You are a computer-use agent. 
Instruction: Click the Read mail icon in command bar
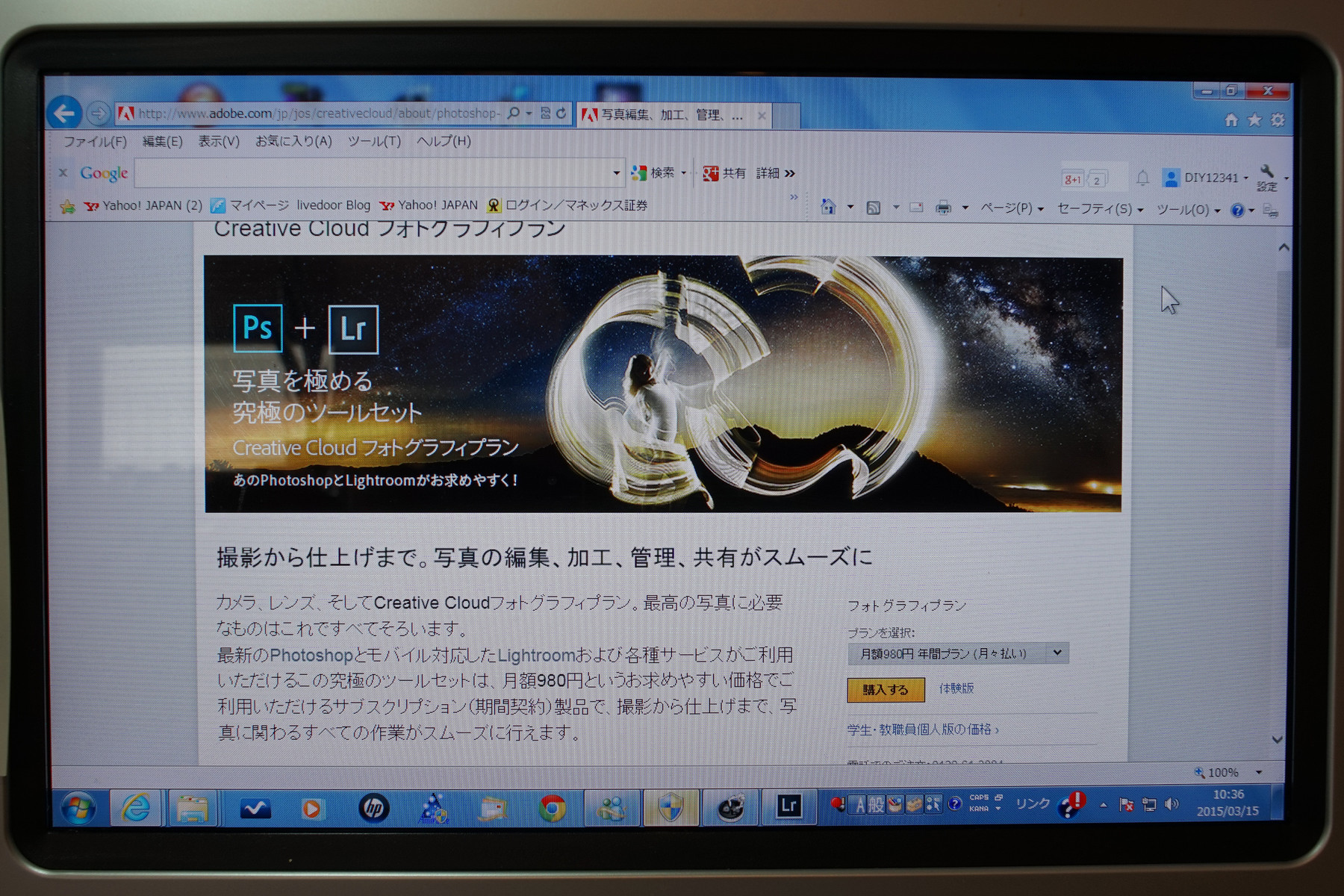(x=916, y=208)
